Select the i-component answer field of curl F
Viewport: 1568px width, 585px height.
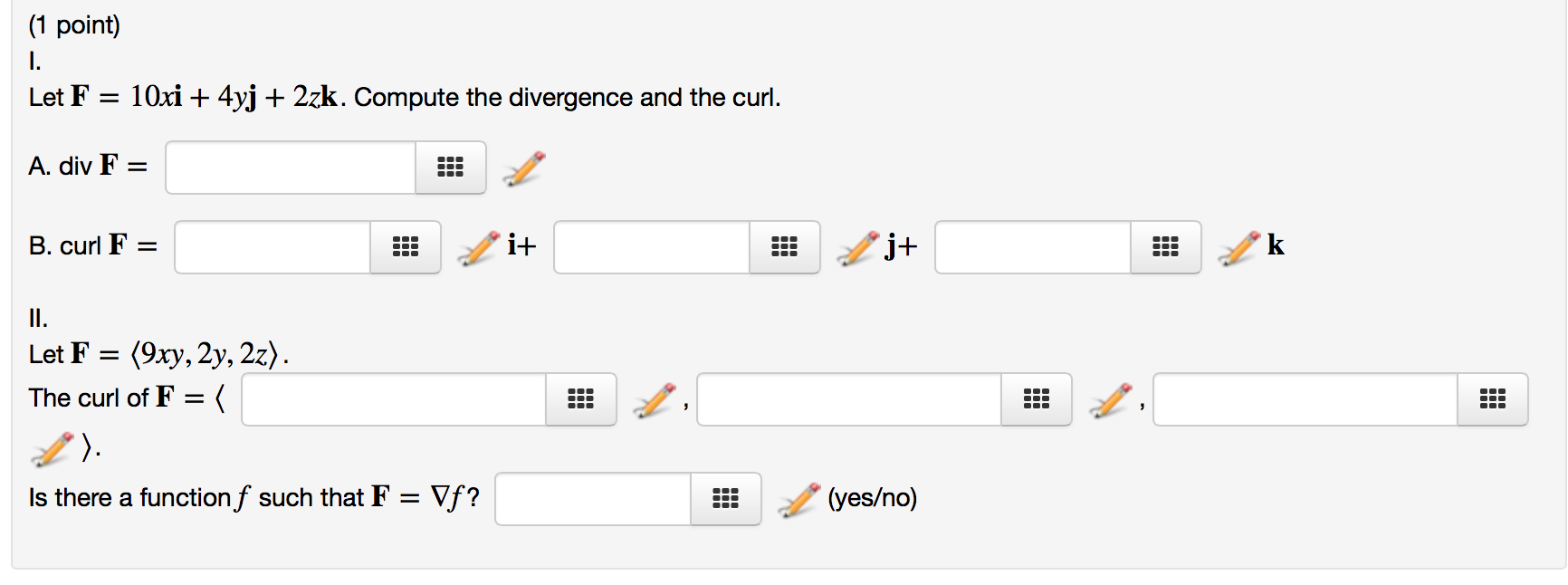pyautogui.click(x=272, y=246)
